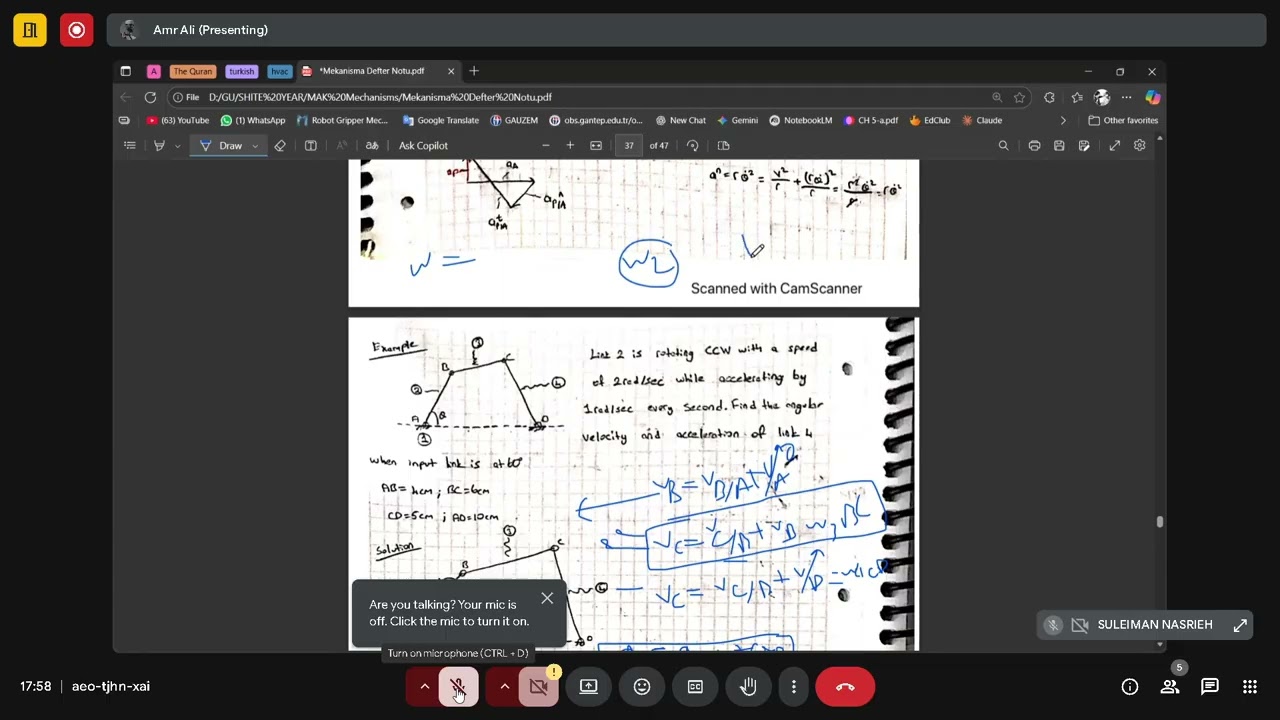
Task: Open meeting details info icon
Action: pyautogui.click(x=1130, y=687)
